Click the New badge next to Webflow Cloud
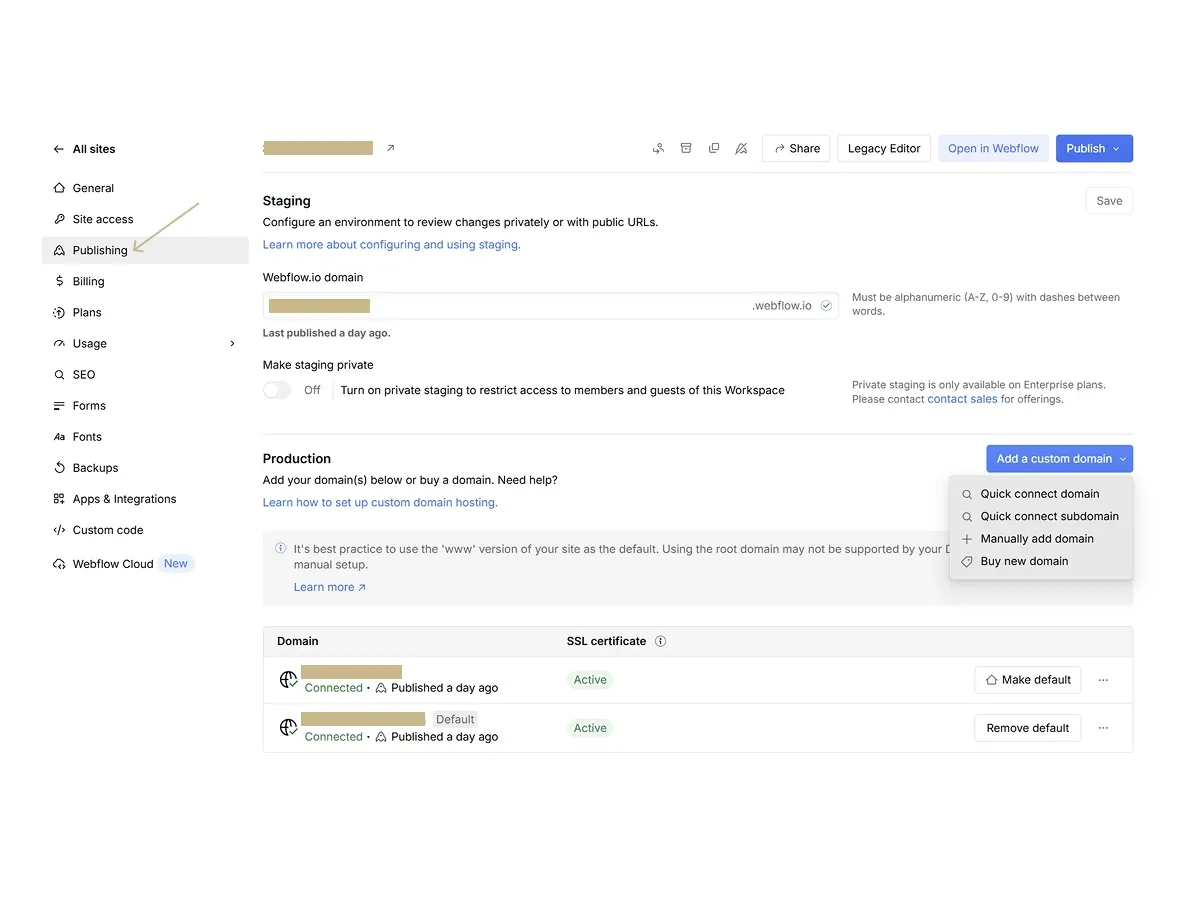Viewport: 1200px width, 900px height. coord(176,564)
